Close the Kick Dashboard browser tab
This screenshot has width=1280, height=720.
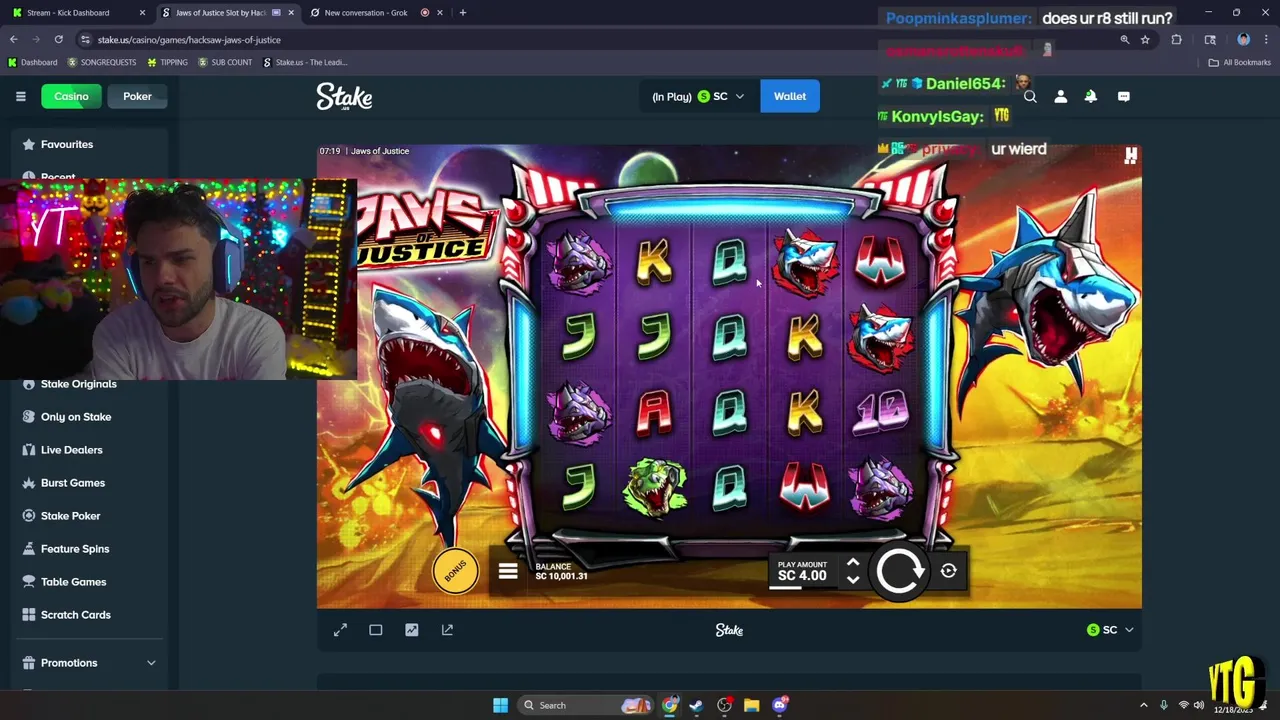tap(142, 13)
